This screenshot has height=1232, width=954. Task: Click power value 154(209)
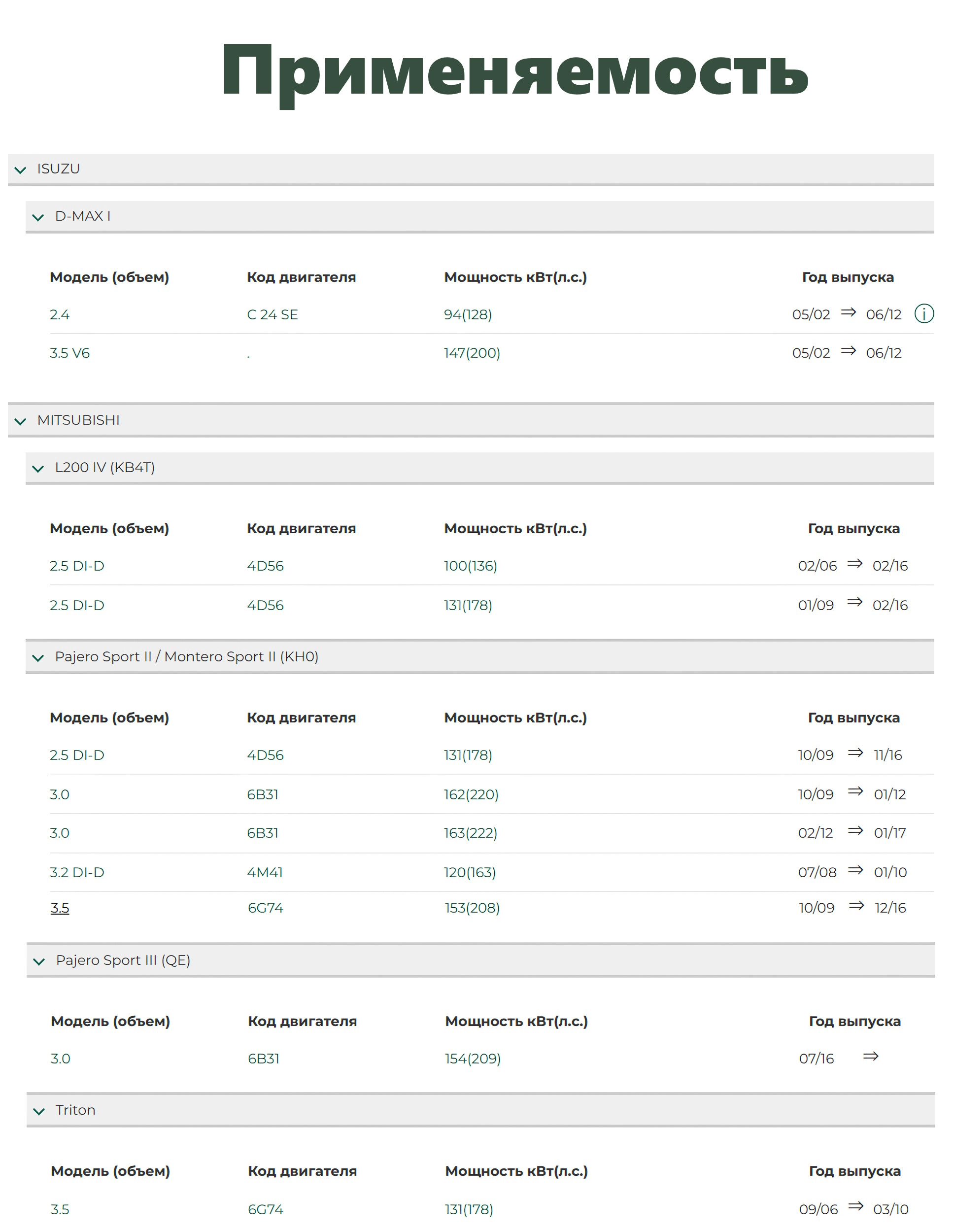coord(473,1058)
